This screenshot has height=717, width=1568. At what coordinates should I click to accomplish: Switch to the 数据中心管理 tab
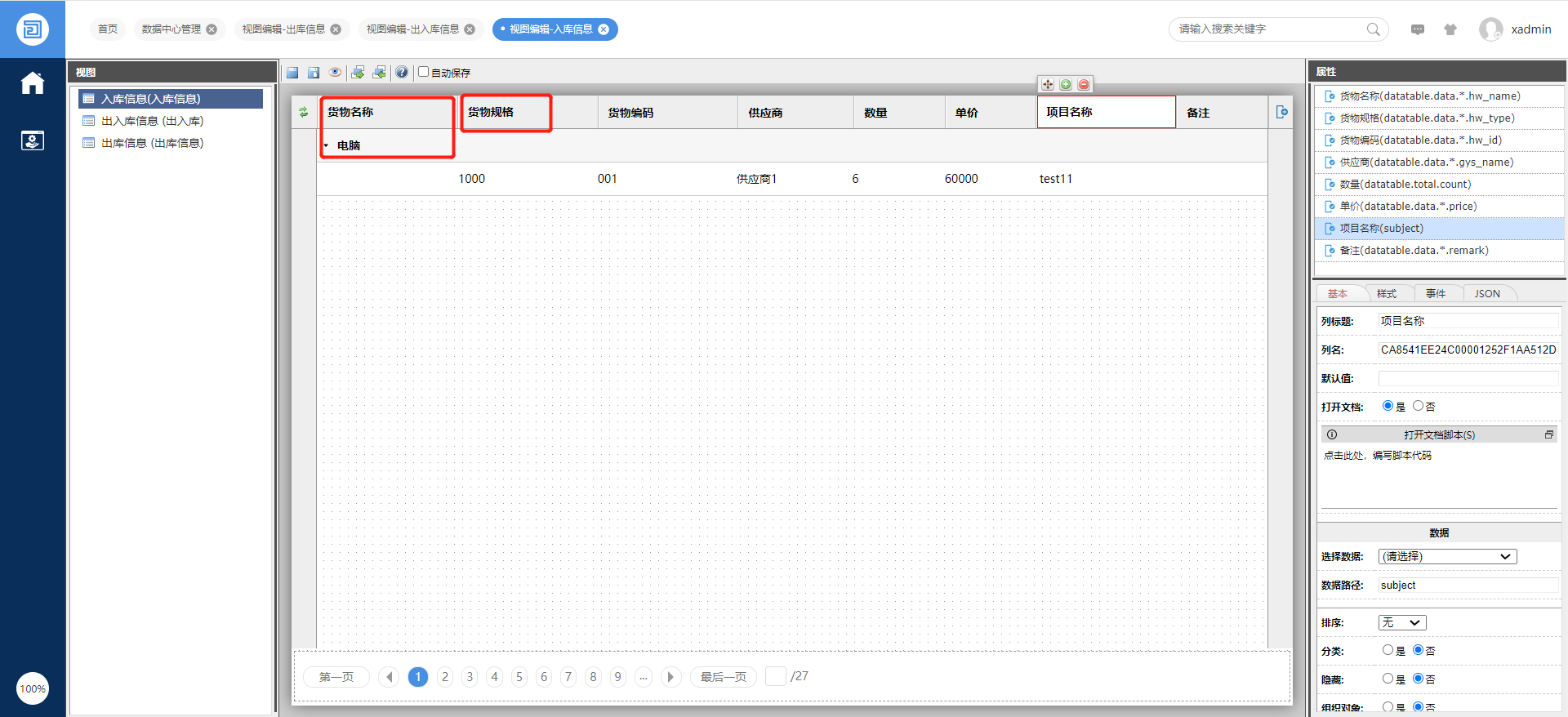click(x=171, y=29)
